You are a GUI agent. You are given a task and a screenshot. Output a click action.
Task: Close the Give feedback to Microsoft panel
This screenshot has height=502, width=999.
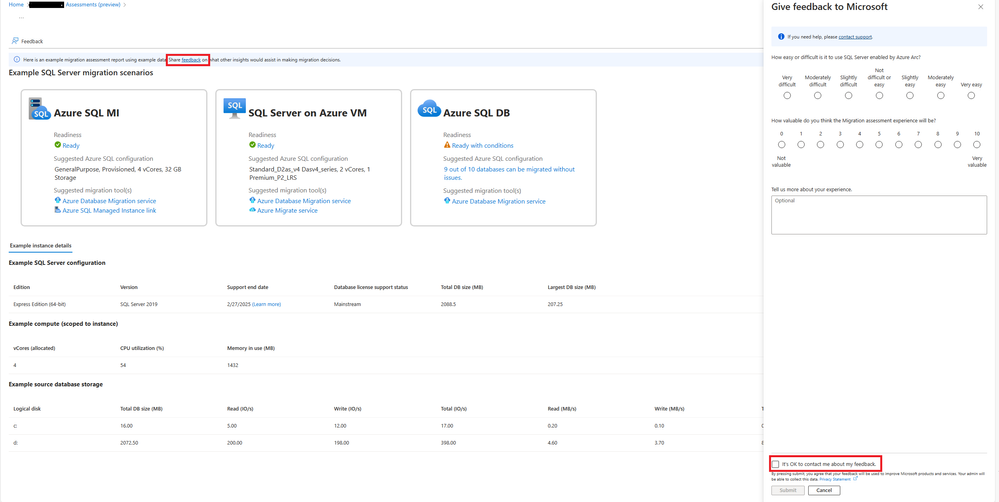click(980, 7)
